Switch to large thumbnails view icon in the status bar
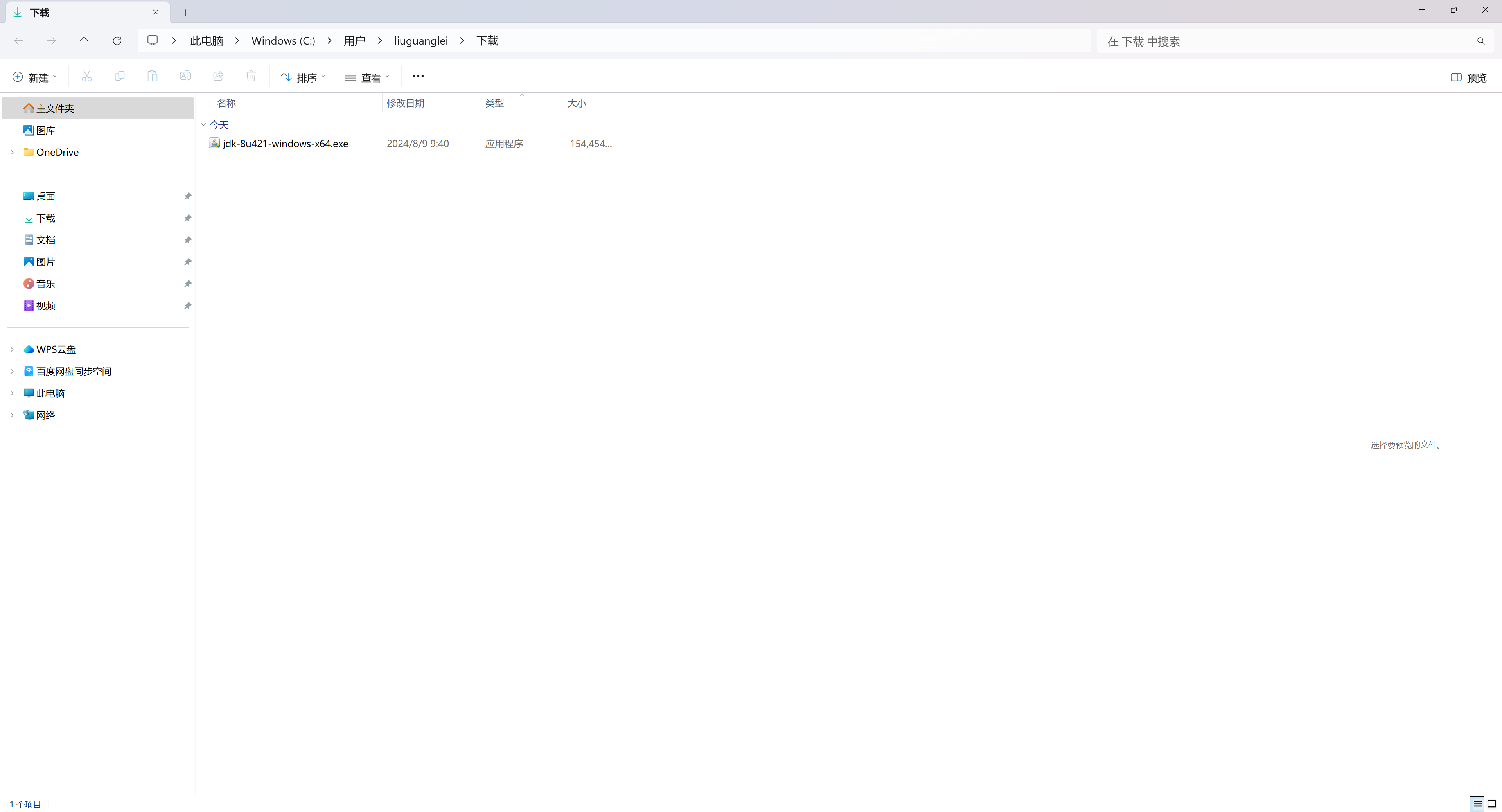1502x812 pixels. click(1491, 805)
